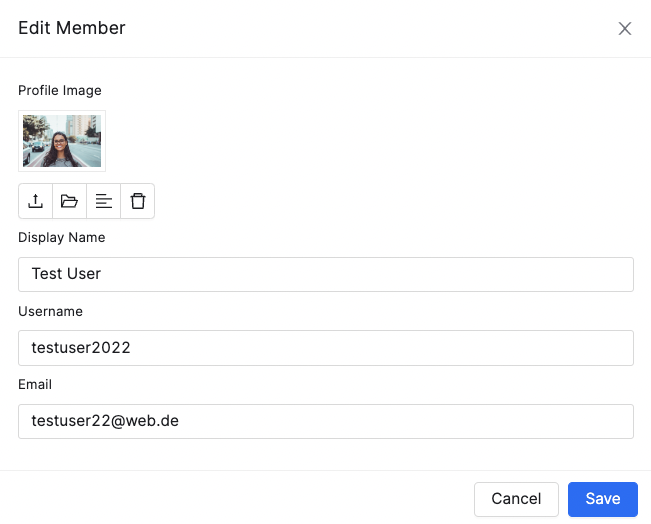Screen dimensions: 651x524
Task: Open the media folder browser icon
Action: click(x=69, y=201)
